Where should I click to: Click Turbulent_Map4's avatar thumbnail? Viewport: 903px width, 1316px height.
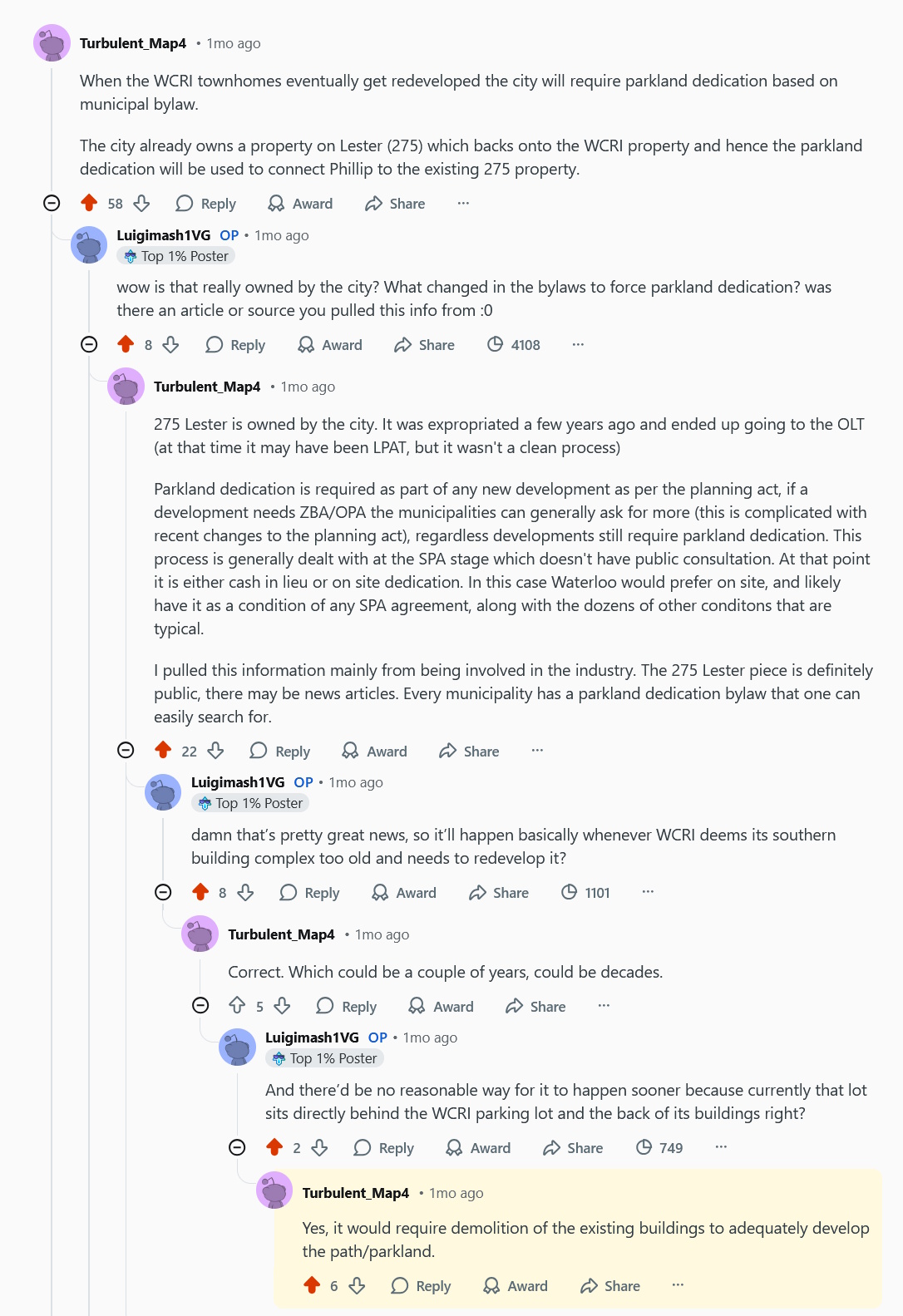coord(52,43)
